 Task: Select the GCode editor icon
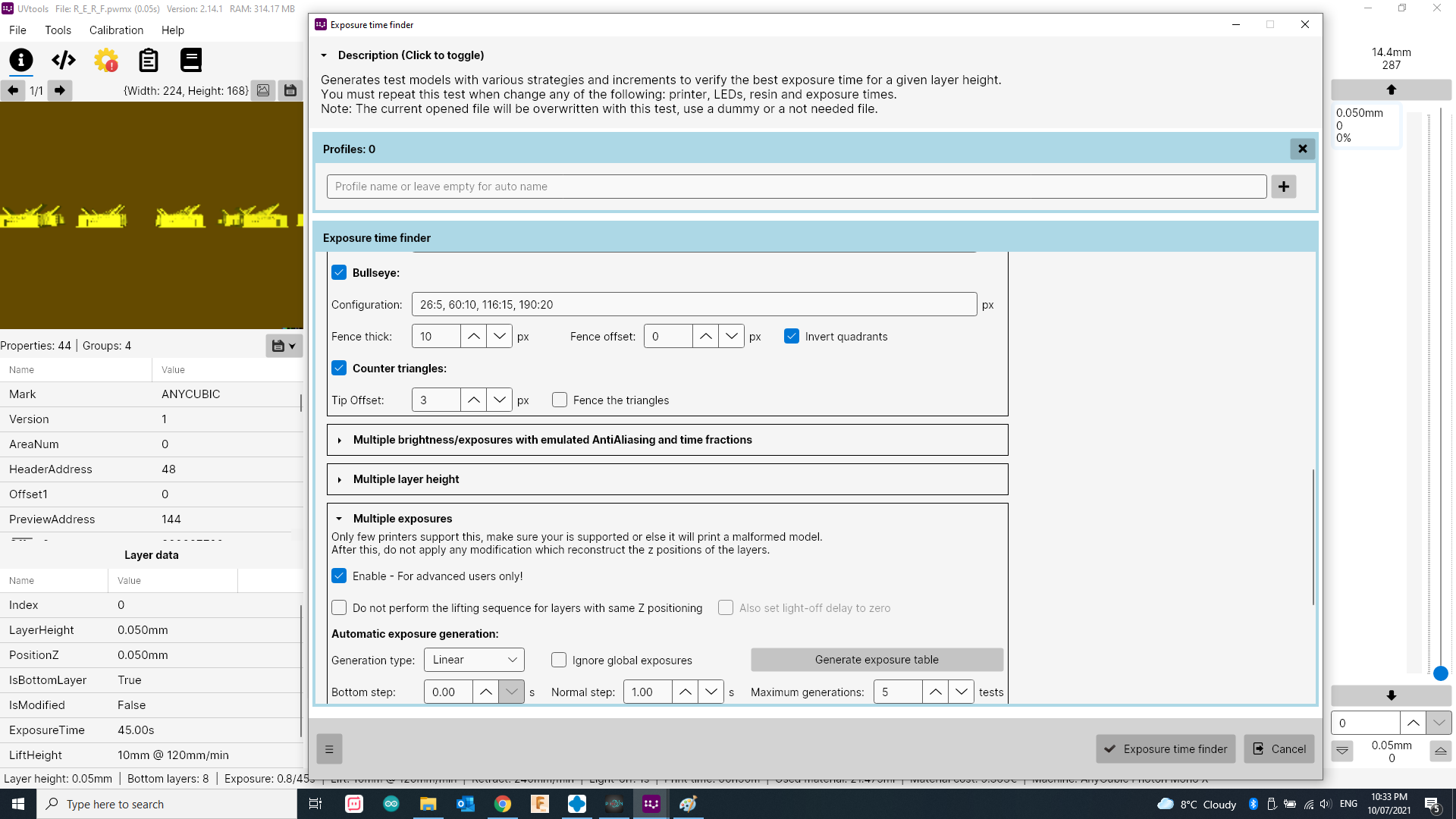[x=64, y=60]
